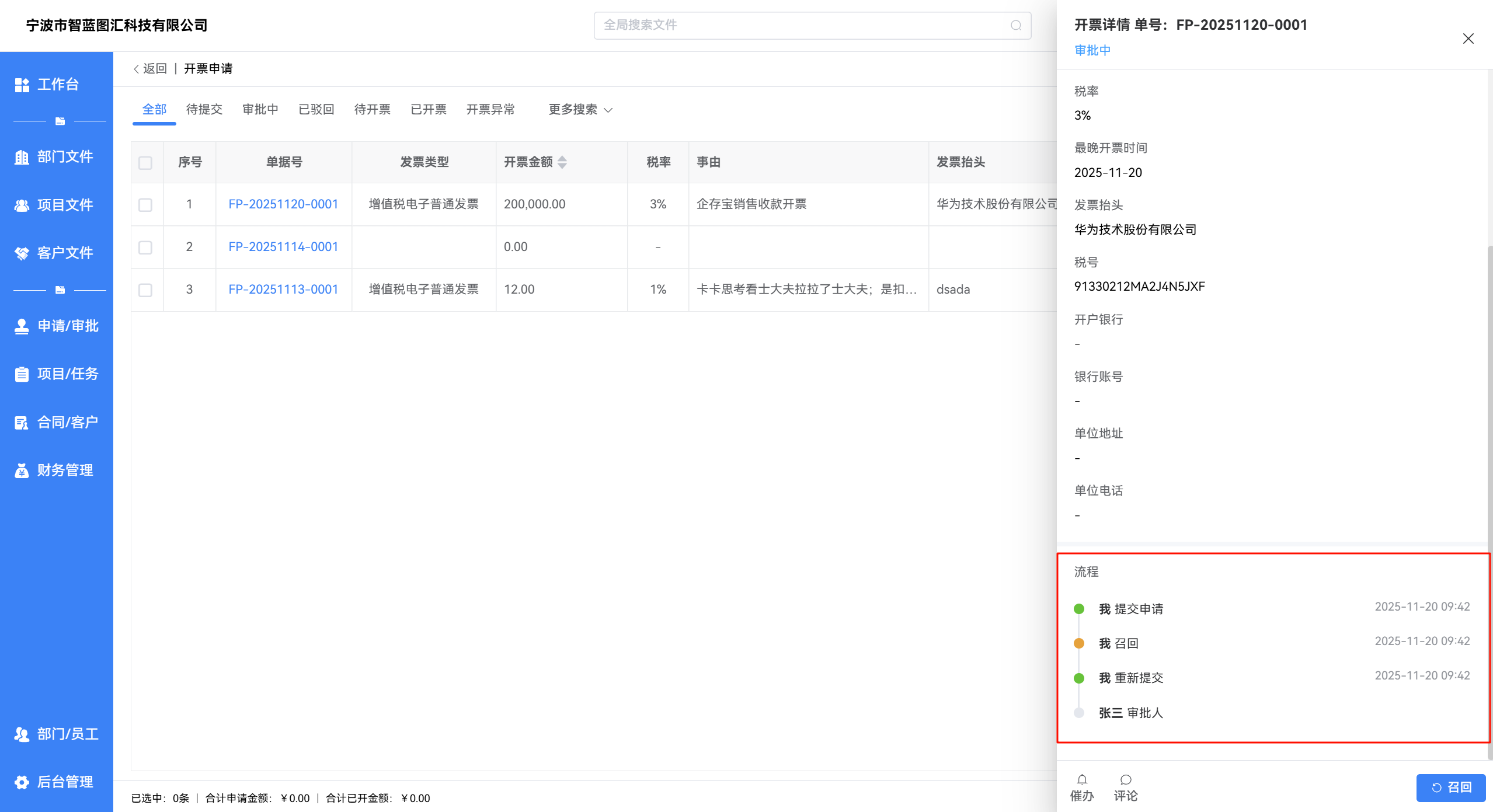The image size is (1493, 812).
Task: Click 返回 back chevron
Action: click(x=137, y=69)
